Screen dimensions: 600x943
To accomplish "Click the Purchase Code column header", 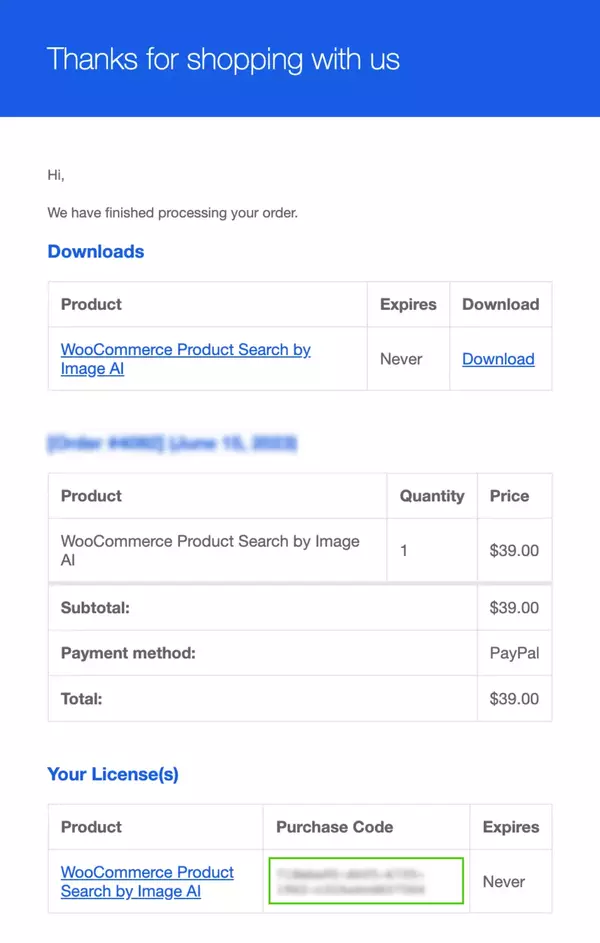I will click(334, 827).
